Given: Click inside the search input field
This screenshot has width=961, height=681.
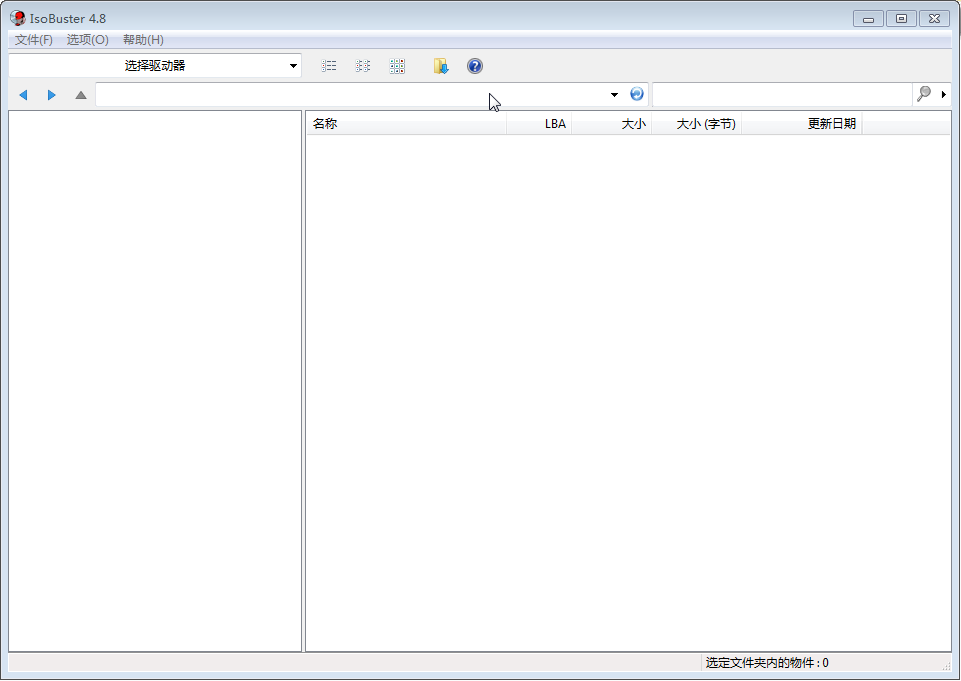Looking at the screenshot, I should click(782, 94).
